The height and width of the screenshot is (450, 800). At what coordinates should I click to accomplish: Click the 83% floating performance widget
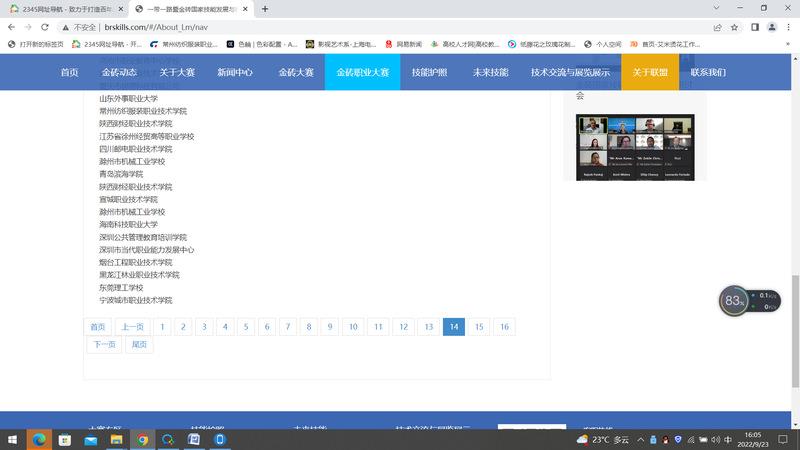pyautogui.click(x=735, y=300)
